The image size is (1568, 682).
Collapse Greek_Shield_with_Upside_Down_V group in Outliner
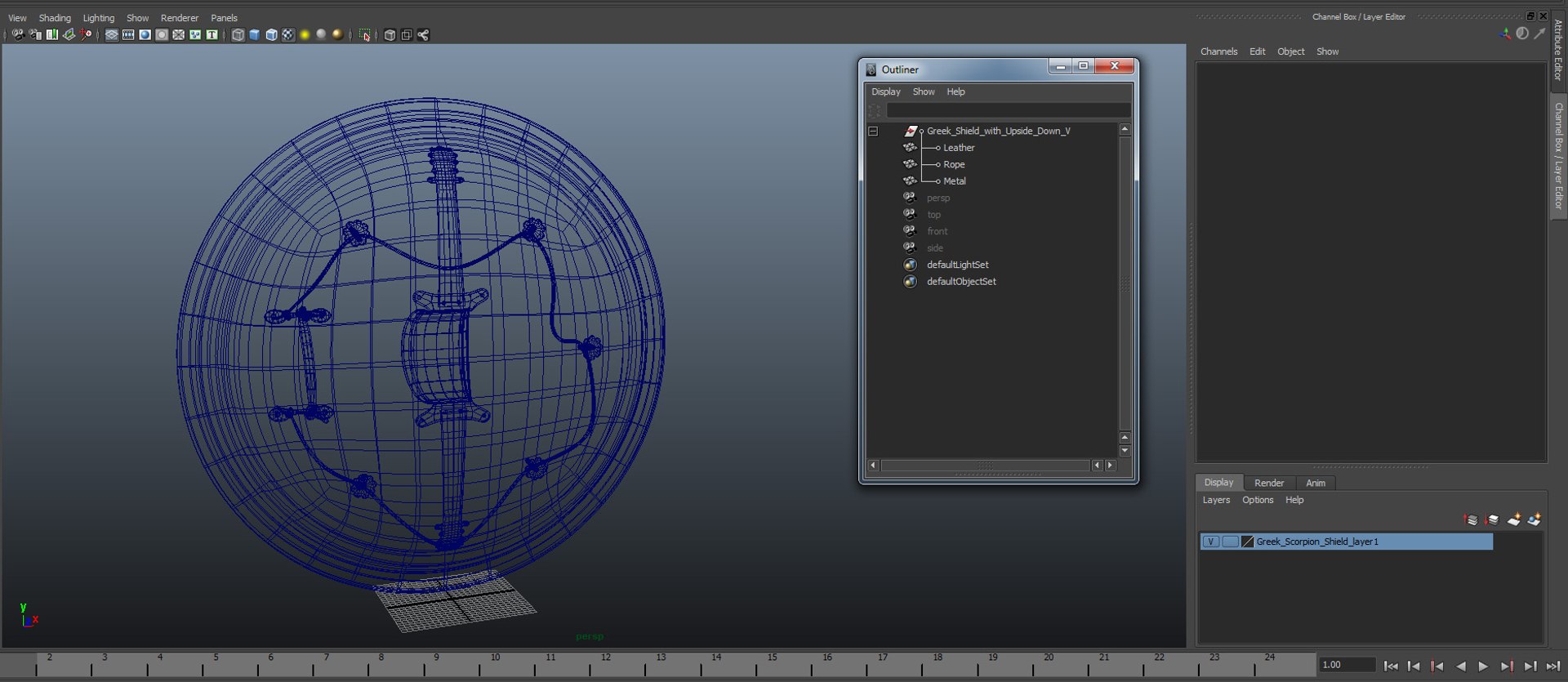pyautogui.click(x=873, y=131)
